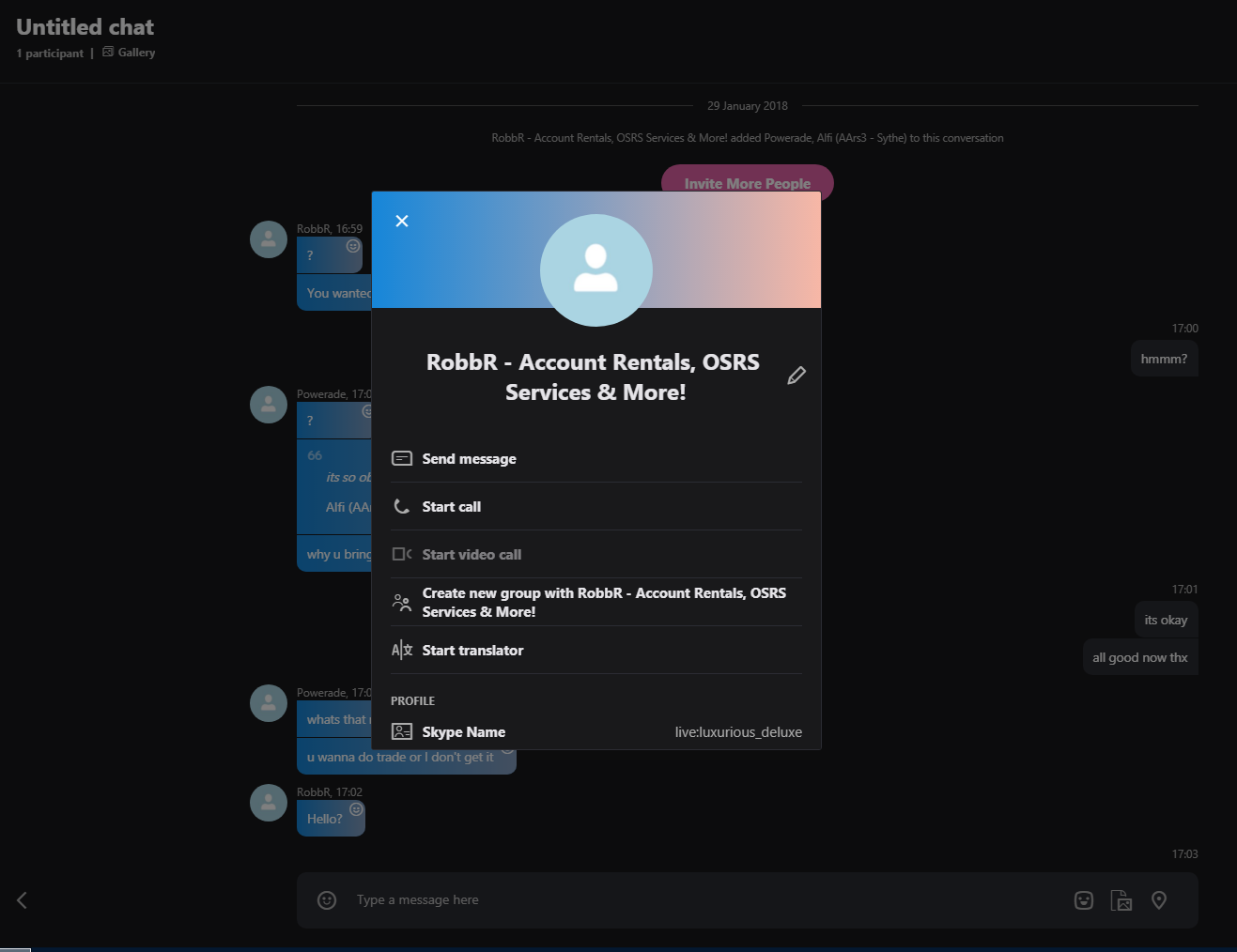React to RobbR's 16:59 '?' message
The image size is (1237, 952).
coord(353,246)
